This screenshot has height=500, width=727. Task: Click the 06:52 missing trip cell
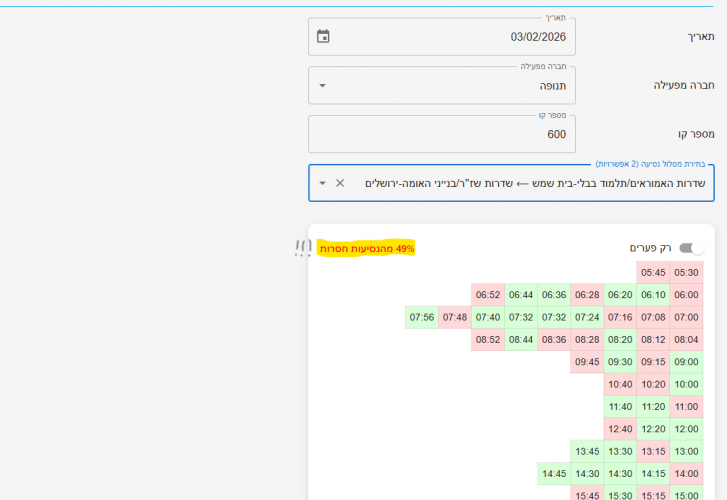tap(488, 295)
